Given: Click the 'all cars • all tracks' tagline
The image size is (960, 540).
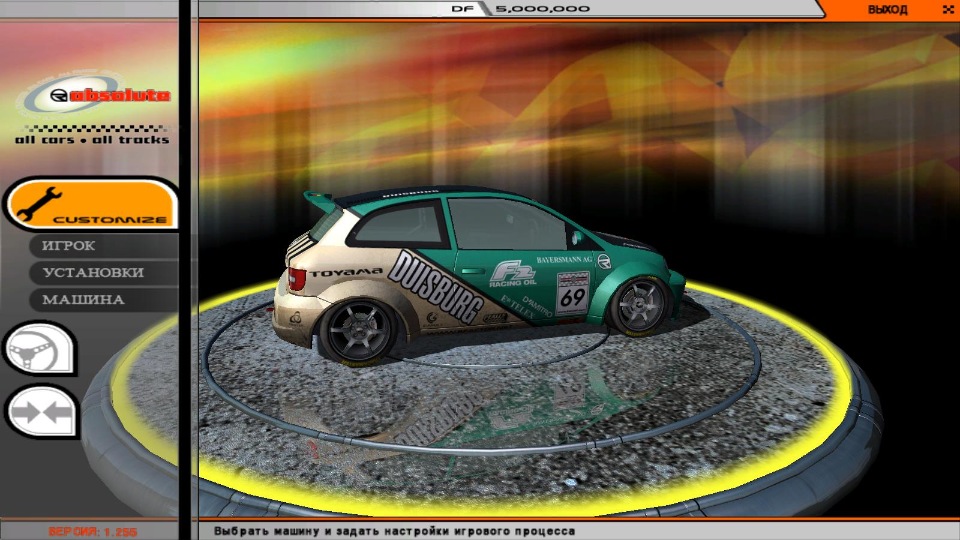Looking at the screenshot, I should 92,140.
